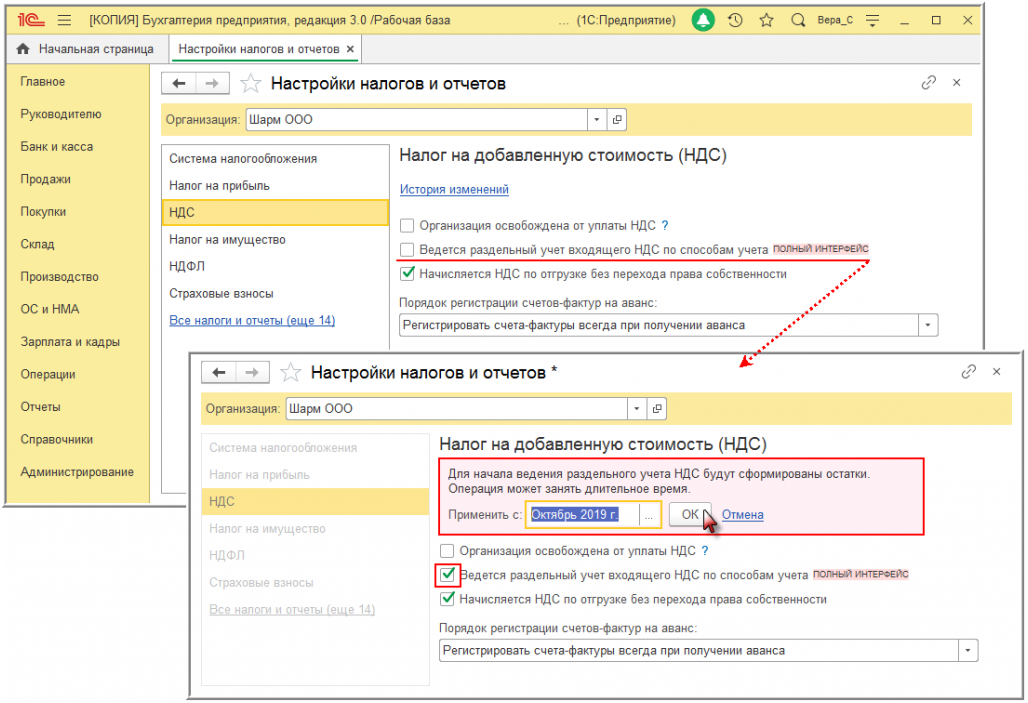
Task: Open Руководителю section in sidebar
Action: point(61,114)
